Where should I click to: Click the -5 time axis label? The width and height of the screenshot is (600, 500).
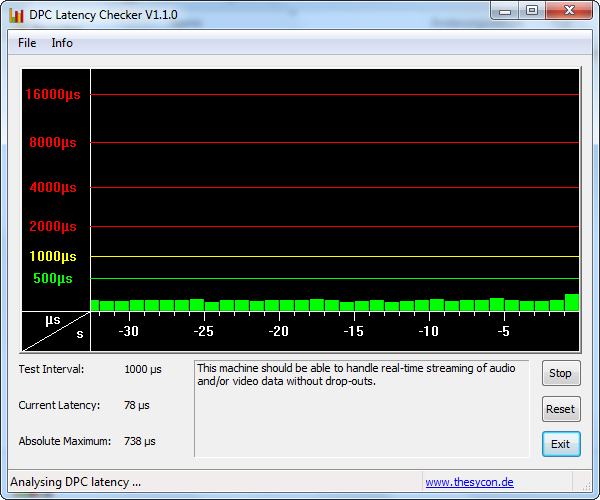[504, 331]
